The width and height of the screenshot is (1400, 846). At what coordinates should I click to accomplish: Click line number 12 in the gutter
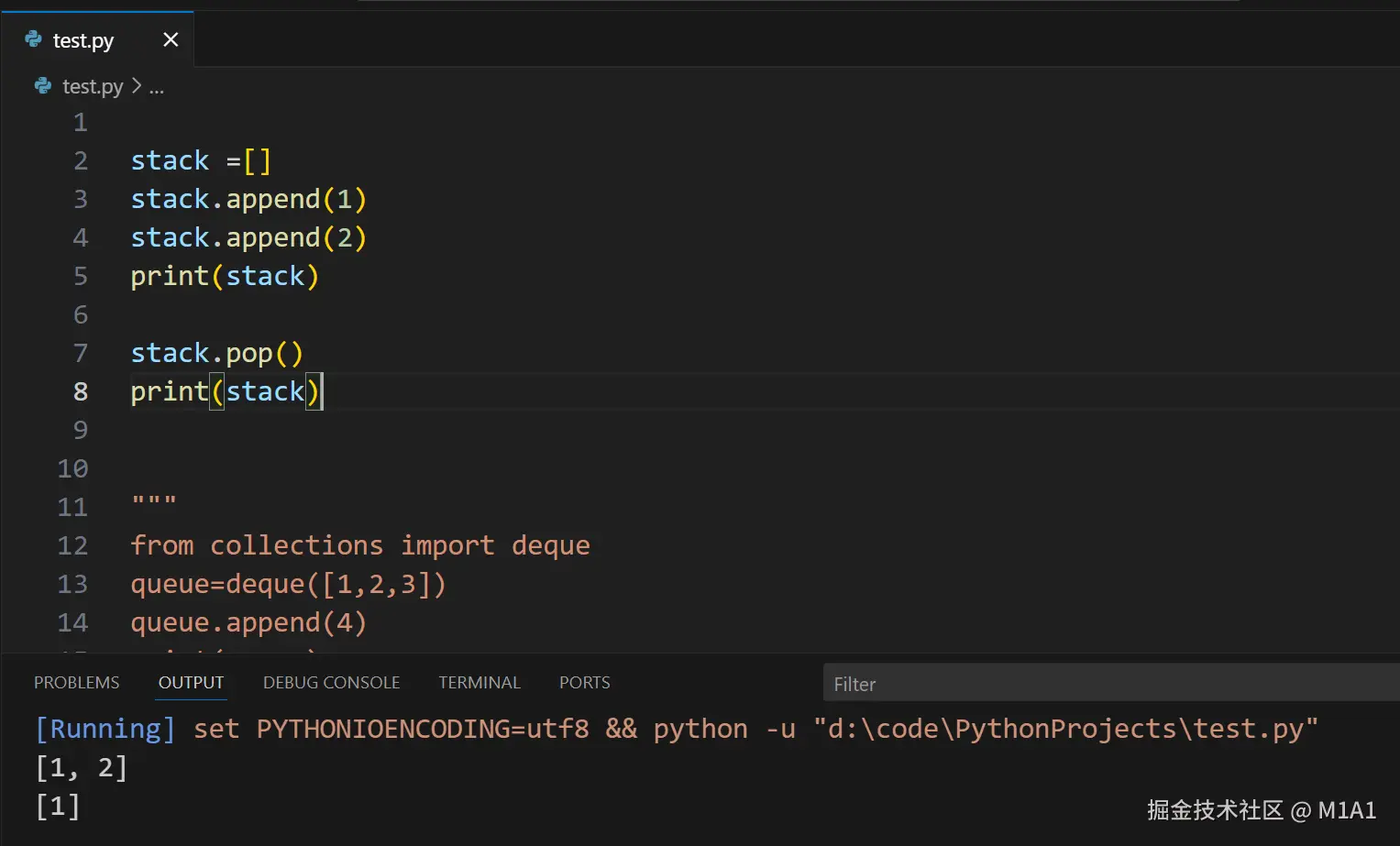pos(73,545)
